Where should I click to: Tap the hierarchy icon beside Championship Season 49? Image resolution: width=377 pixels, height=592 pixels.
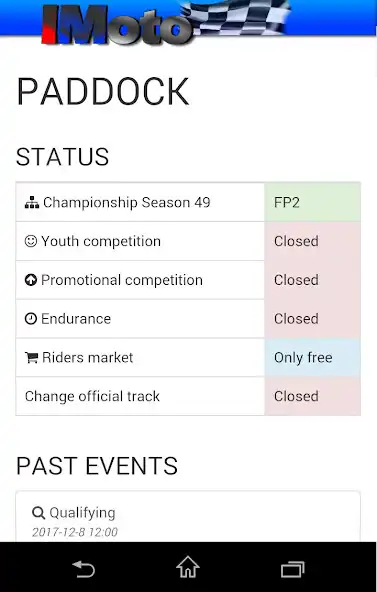[x=32, y=203]
